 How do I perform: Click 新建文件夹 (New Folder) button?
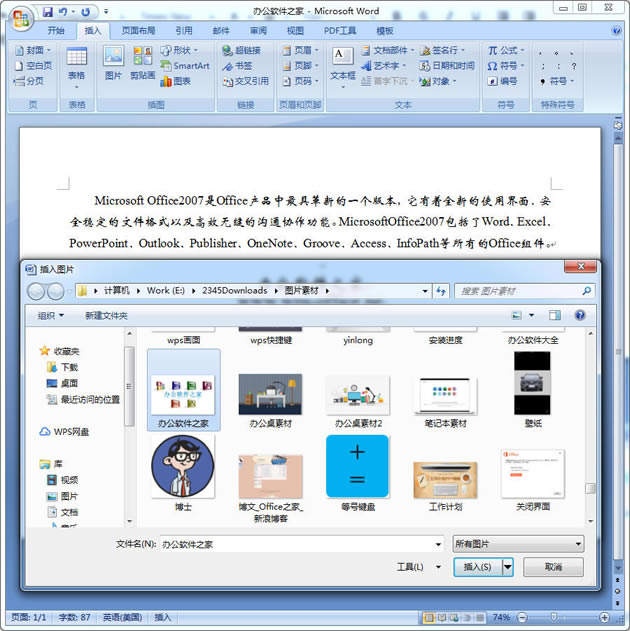point(106,315)
